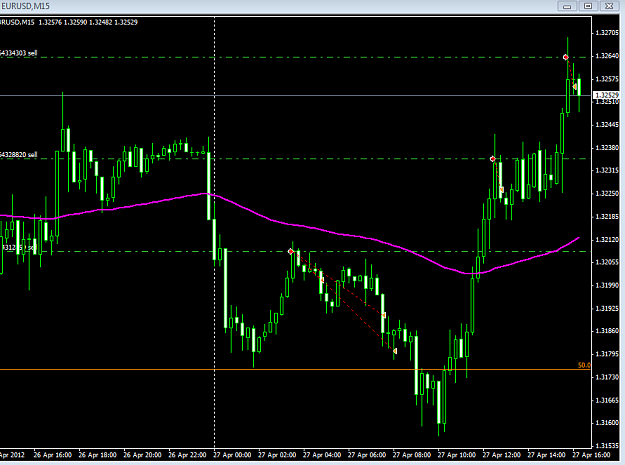Viewport: 625px width, 465px height.
Task: Restore down the EURUSD,M15 chart window
Action: (x=588, y=6)
